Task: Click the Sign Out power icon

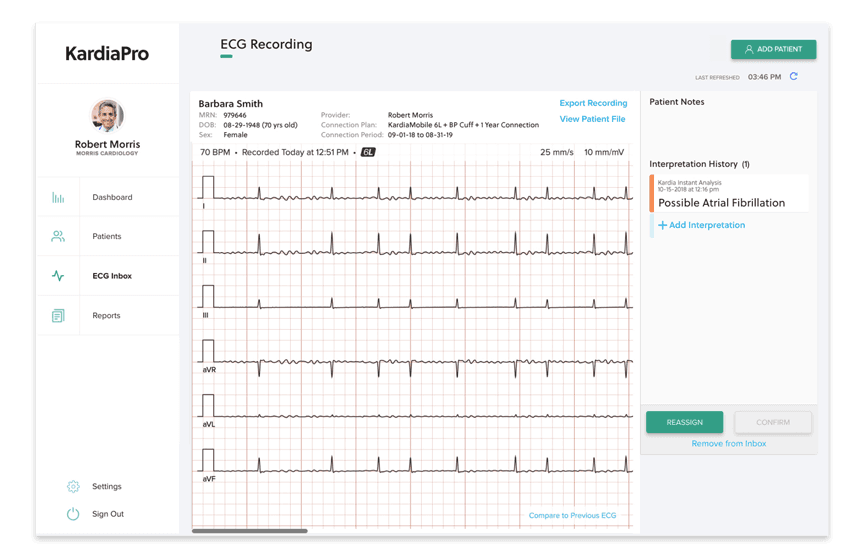Action: pos(73,514)
